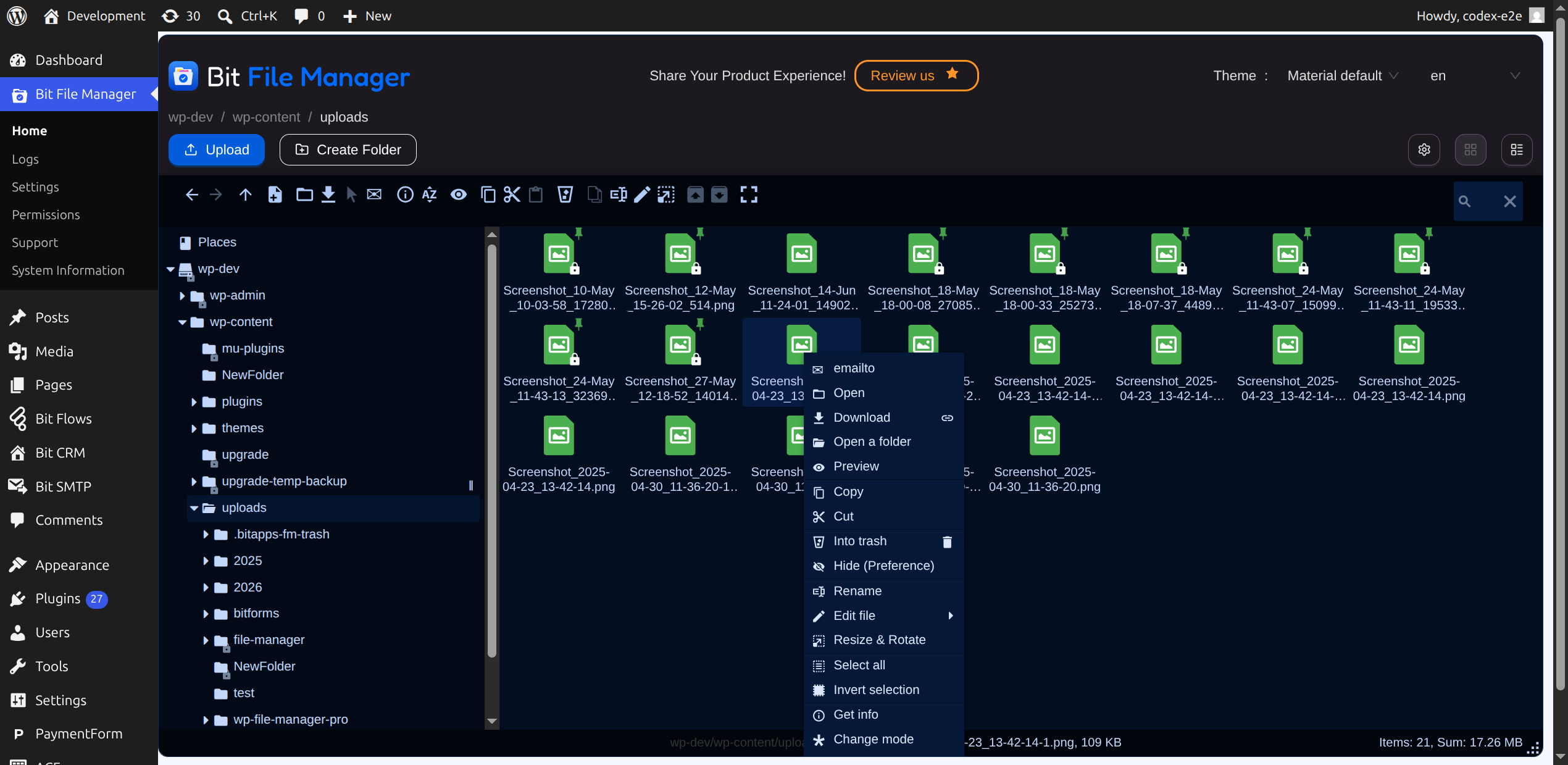Create a new file via toolbar icon
This screenshot has height=765, width=1568.
click(275, 195)
